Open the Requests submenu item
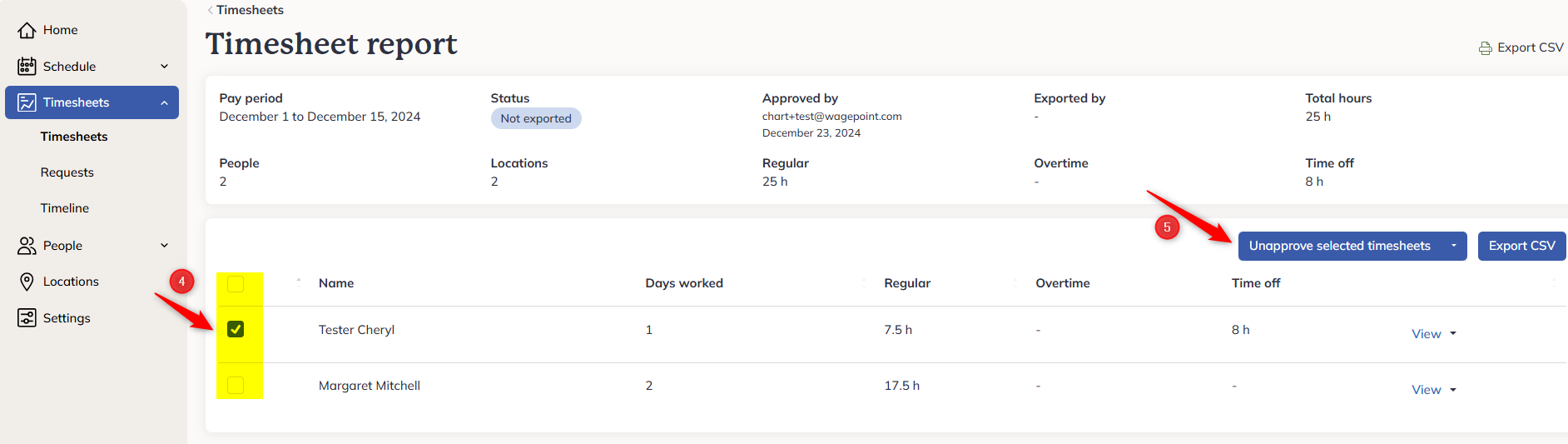 click(67, 172)
